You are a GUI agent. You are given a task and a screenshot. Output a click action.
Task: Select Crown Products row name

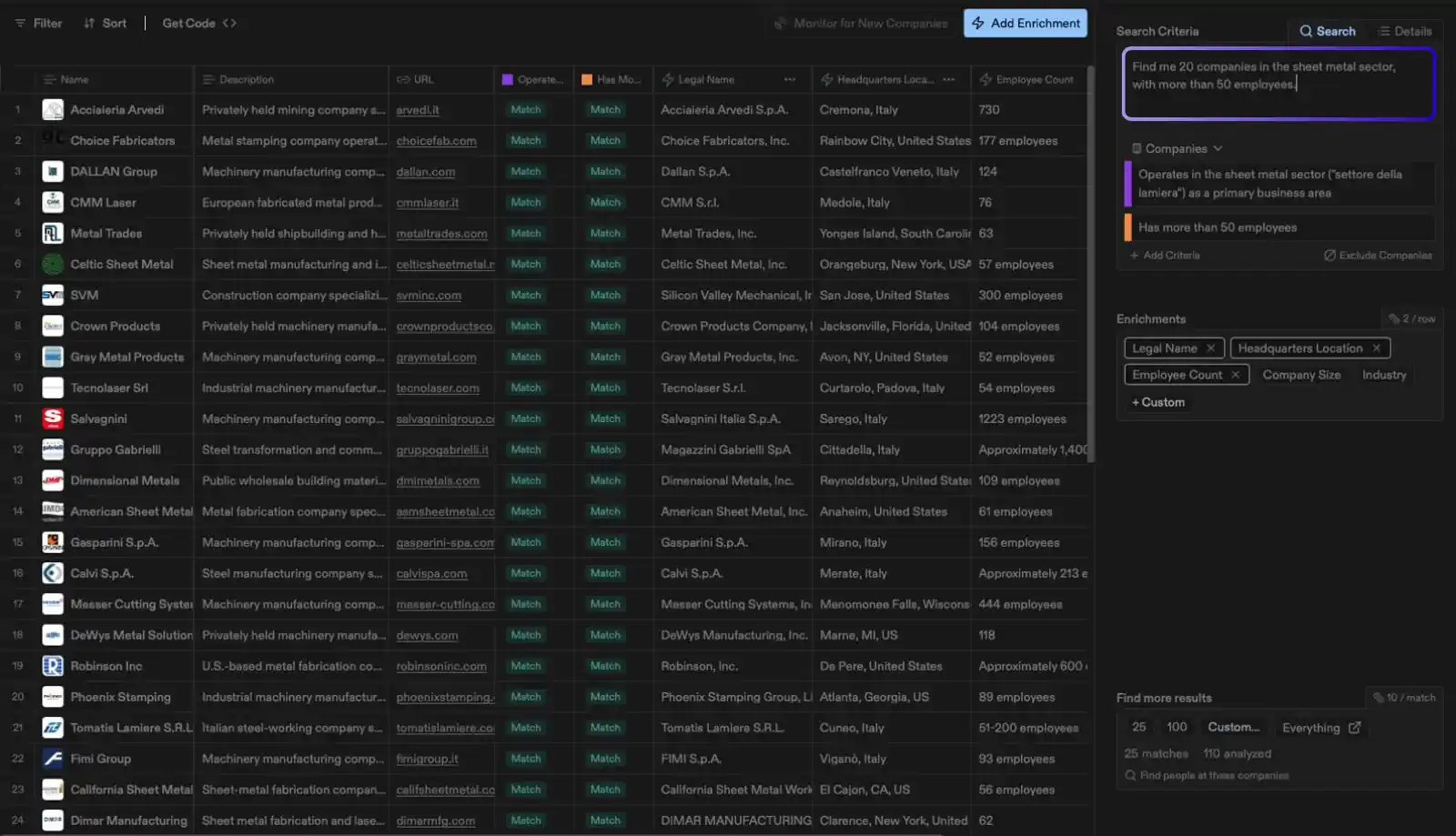[115, 327]
